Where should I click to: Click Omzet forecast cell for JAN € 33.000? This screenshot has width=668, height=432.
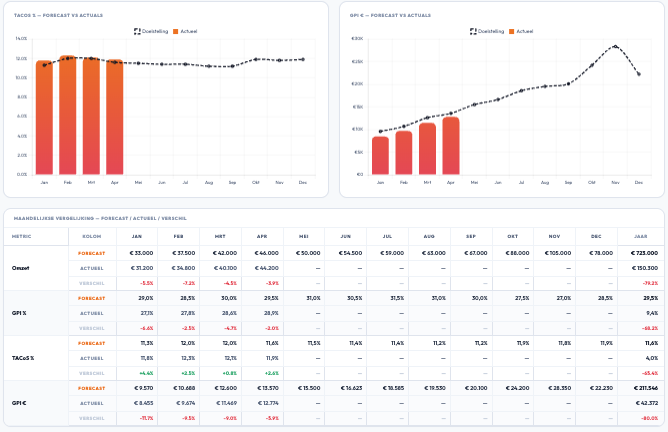[x=136, y=254]
